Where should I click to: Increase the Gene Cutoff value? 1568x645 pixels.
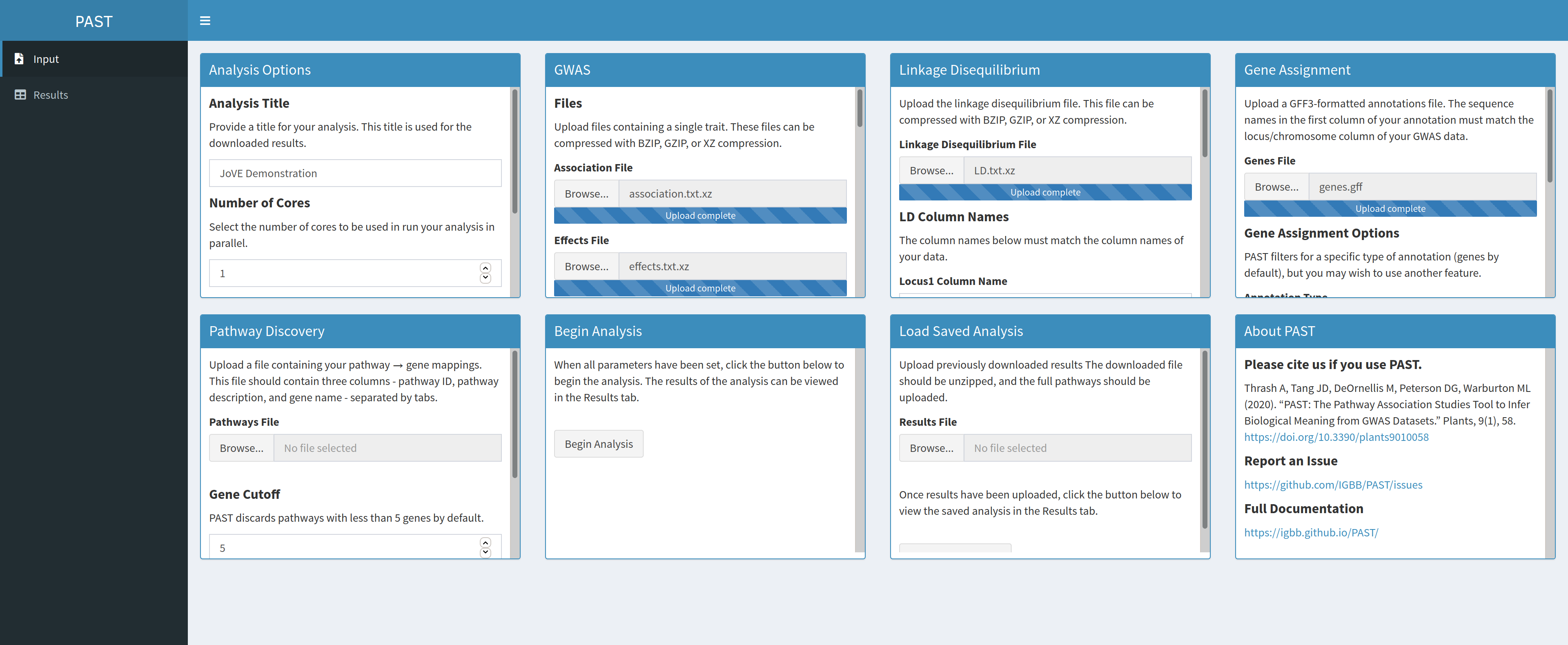[x=485, y=543]
